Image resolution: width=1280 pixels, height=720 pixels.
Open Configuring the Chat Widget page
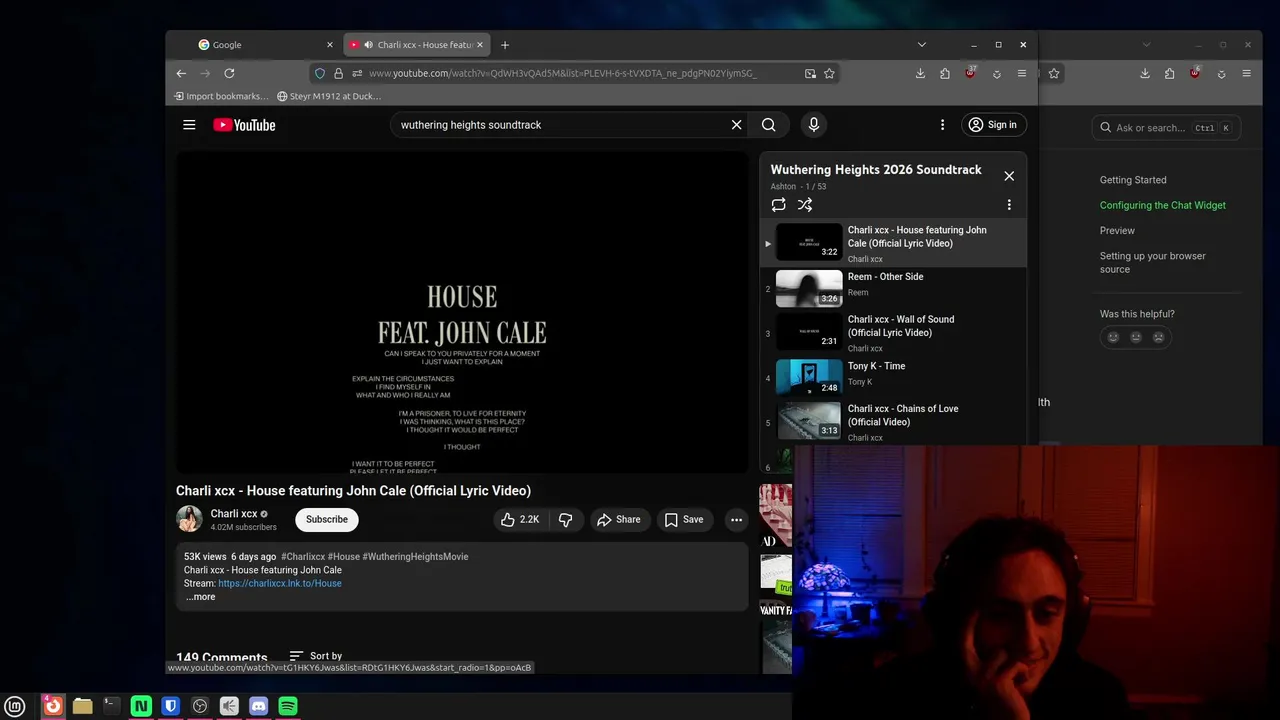tap(1163, 205)
